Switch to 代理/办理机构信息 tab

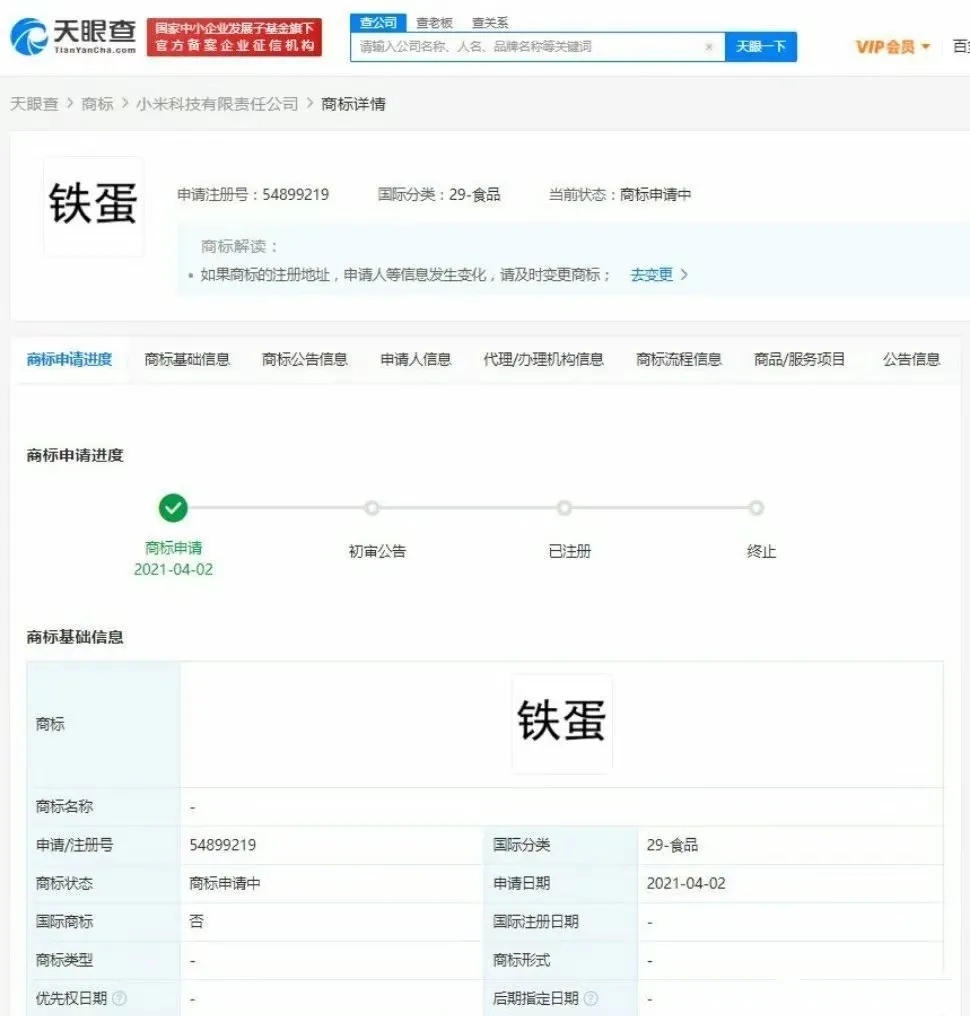[543, 360]
